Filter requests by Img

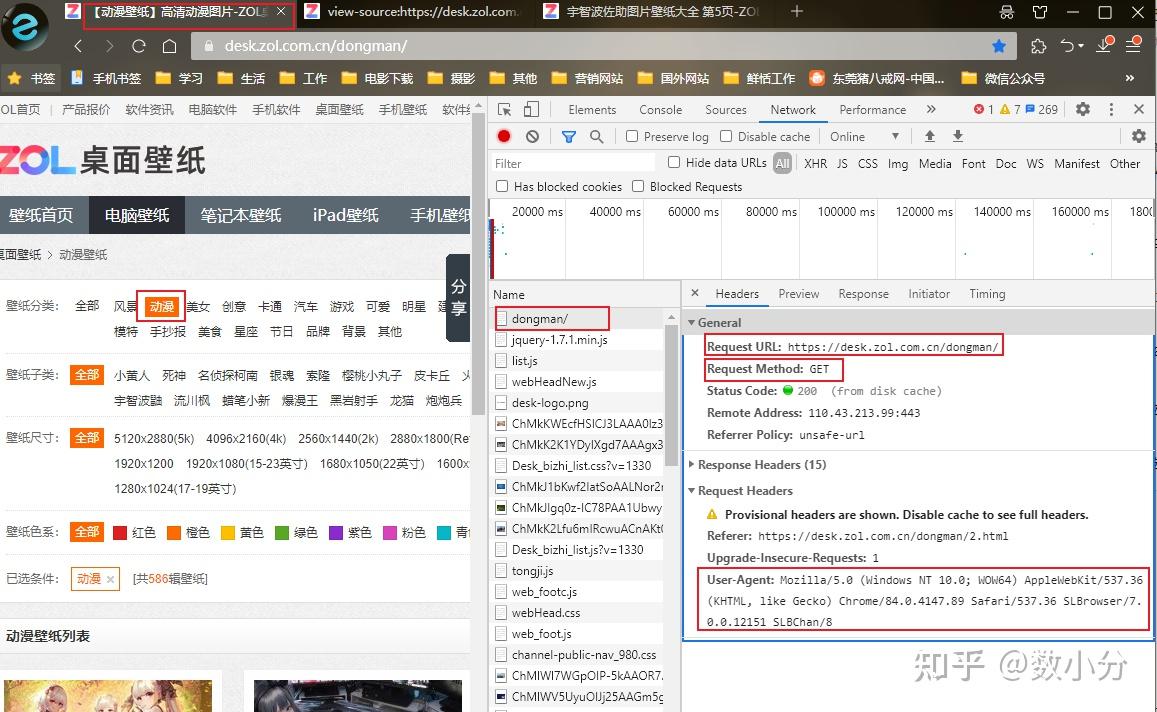(x=898, y=163)
